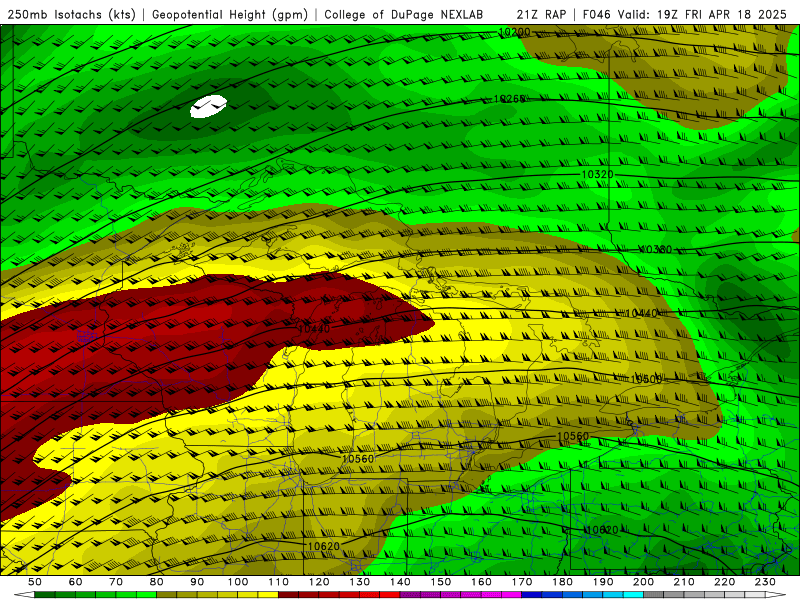The width and height of the screenshot is (800, 600).
Task: Click the 60 tick label on the colorbar
Action: click(x=76, y=582)
